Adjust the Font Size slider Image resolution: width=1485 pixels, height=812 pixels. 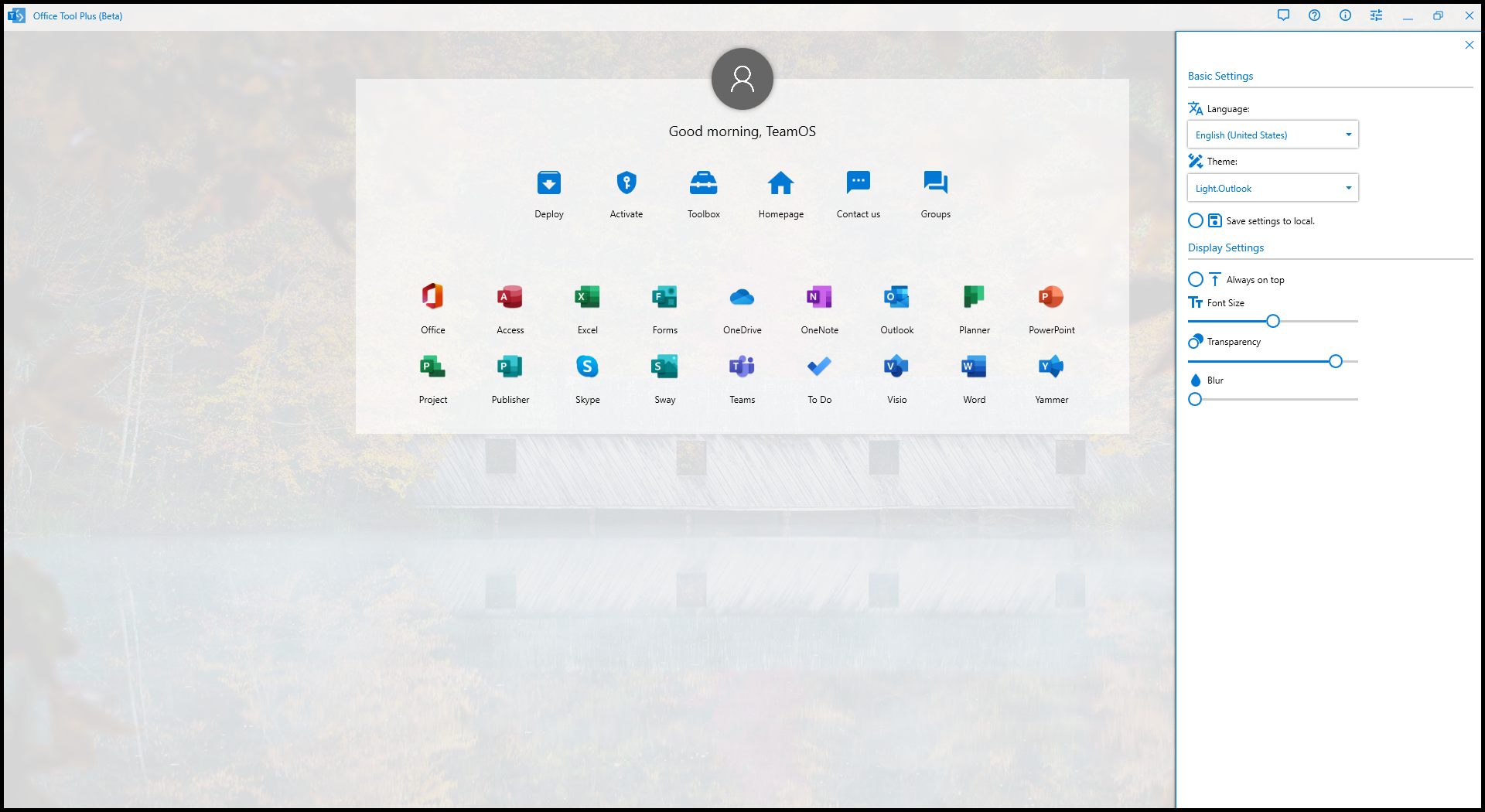coord(1273,321)
